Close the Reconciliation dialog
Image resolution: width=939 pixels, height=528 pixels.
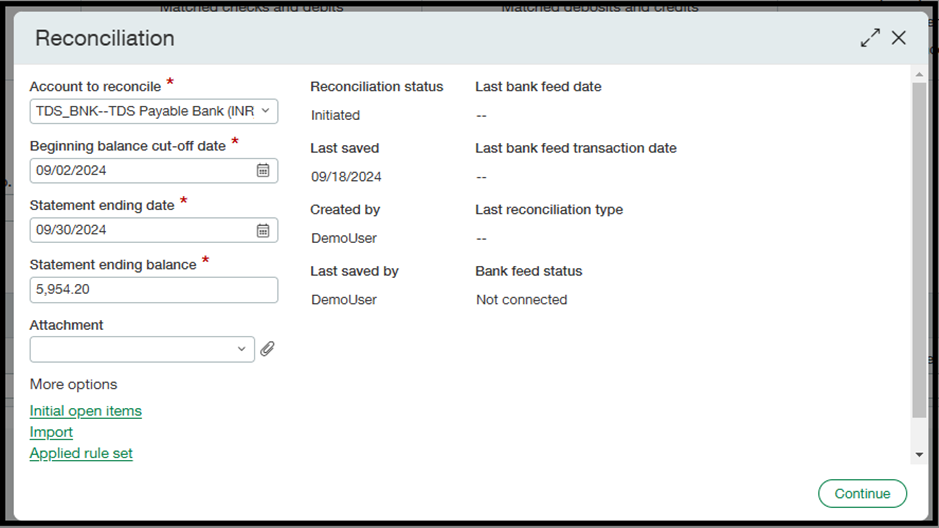[x=899, y=38]
